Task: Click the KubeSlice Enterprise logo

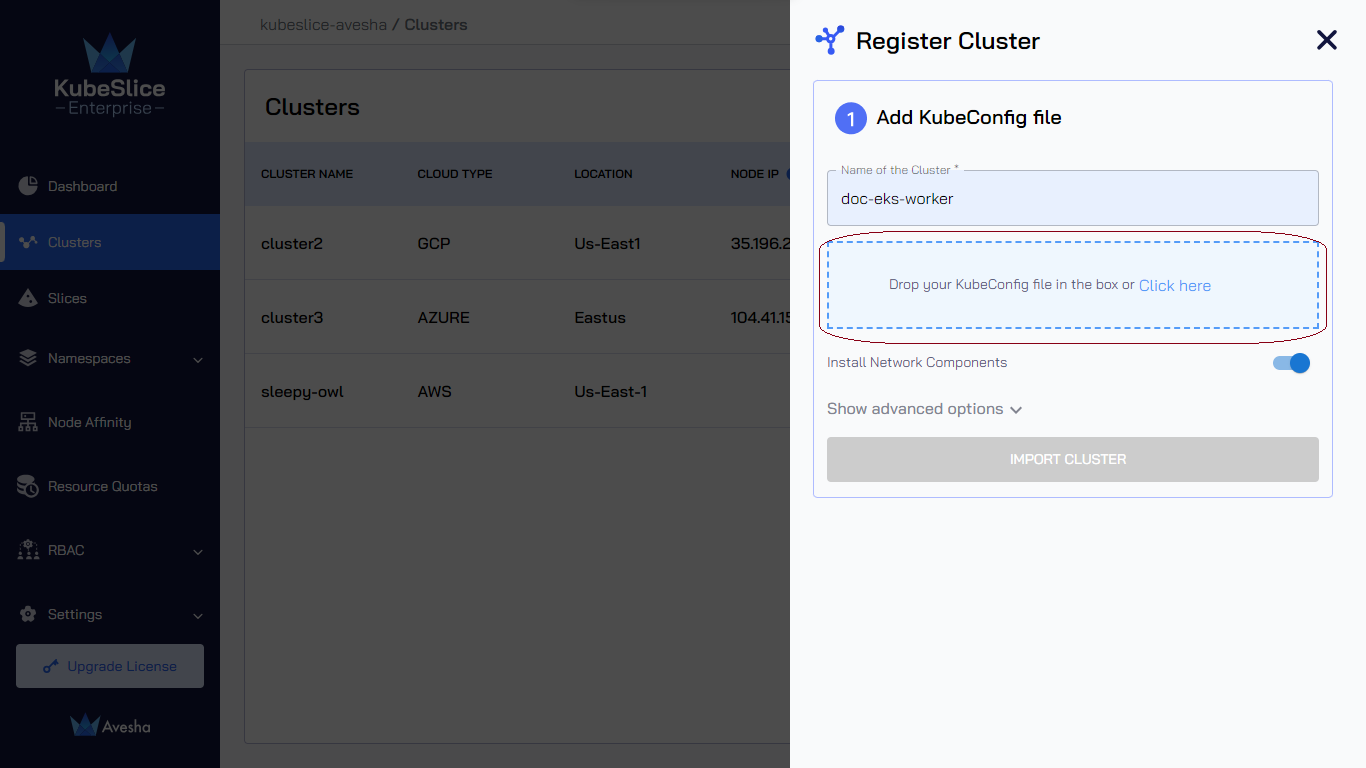Action: [110, 76]
